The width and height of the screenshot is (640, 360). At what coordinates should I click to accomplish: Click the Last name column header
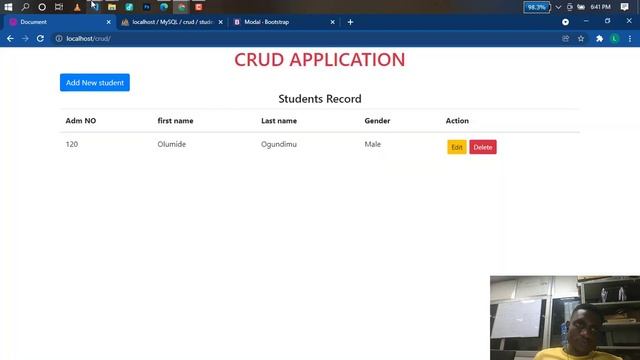[x=279, y=121]
